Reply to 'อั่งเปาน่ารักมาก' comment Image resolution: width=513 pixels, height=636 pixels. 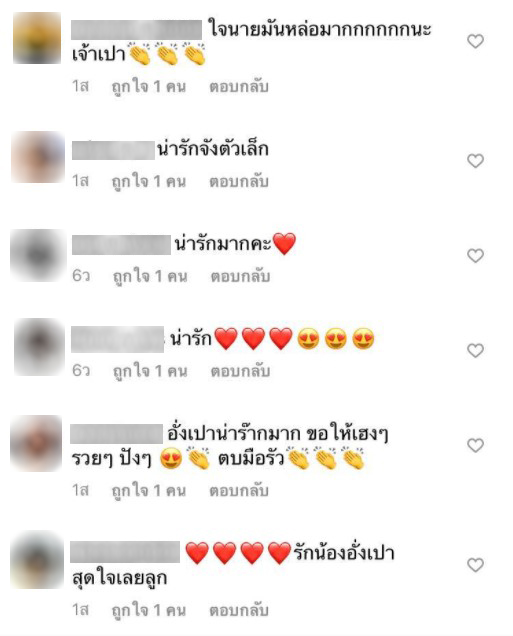(239, 490)
